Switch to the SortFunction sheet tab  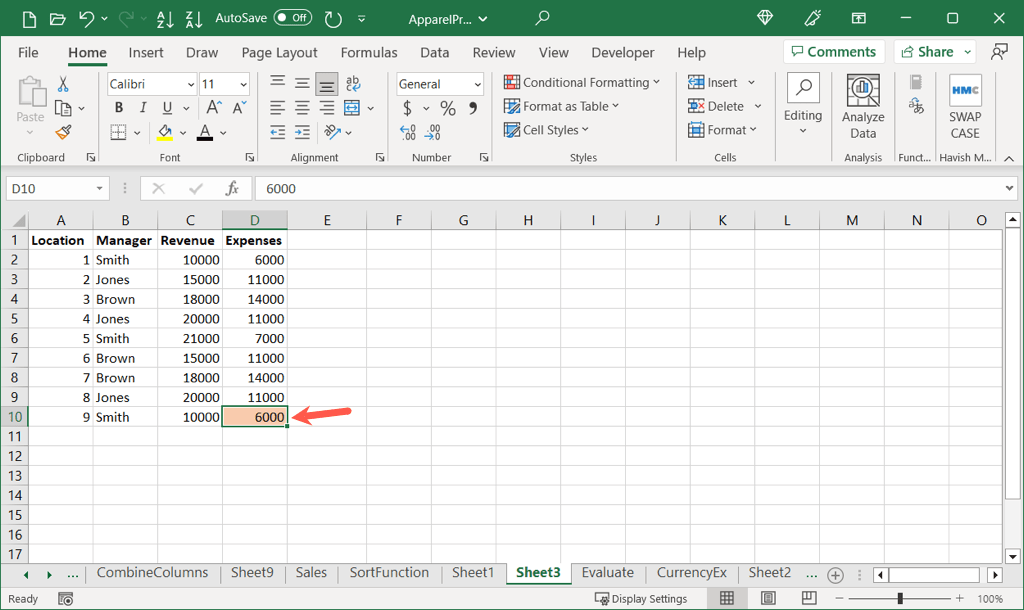389,573
